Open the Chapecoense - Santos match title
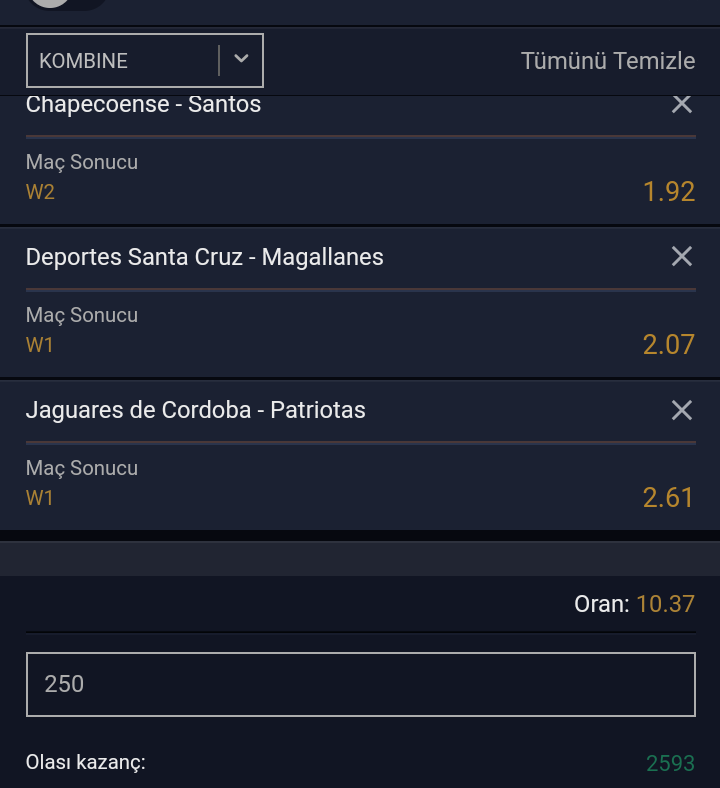720x788 pixels. coord(143,104)
